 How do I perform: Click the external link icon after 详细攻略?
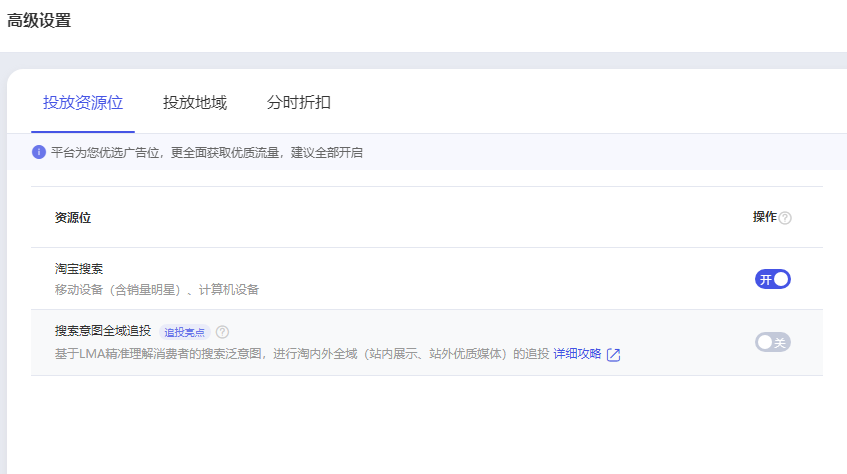click(614, 355)
